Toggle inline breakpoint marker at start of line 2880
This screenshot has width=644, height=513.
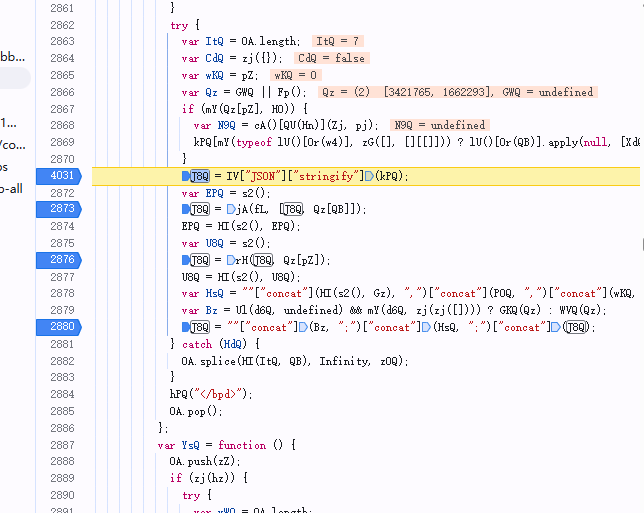186,327
